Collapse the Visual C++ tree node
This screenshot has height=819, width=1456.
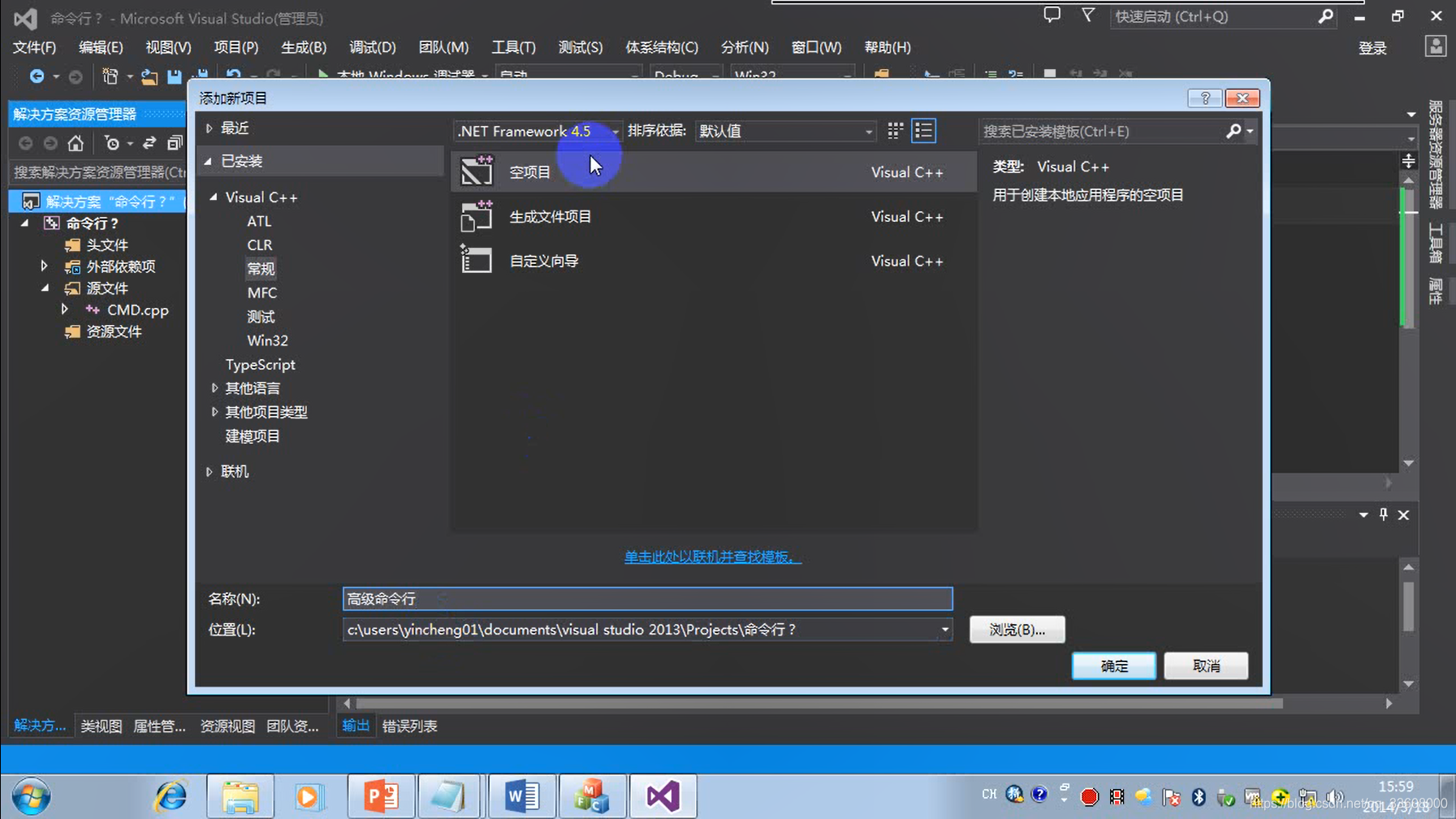214,197
